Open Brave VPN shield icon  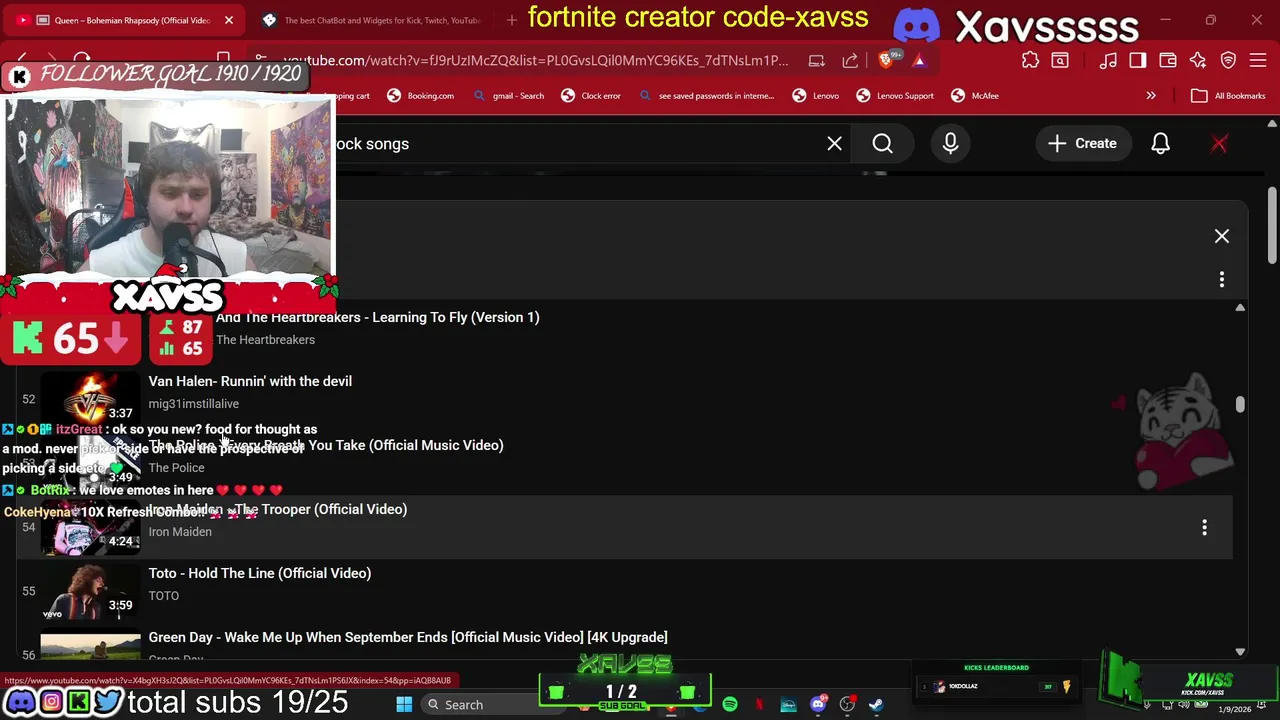point(1228,60)
